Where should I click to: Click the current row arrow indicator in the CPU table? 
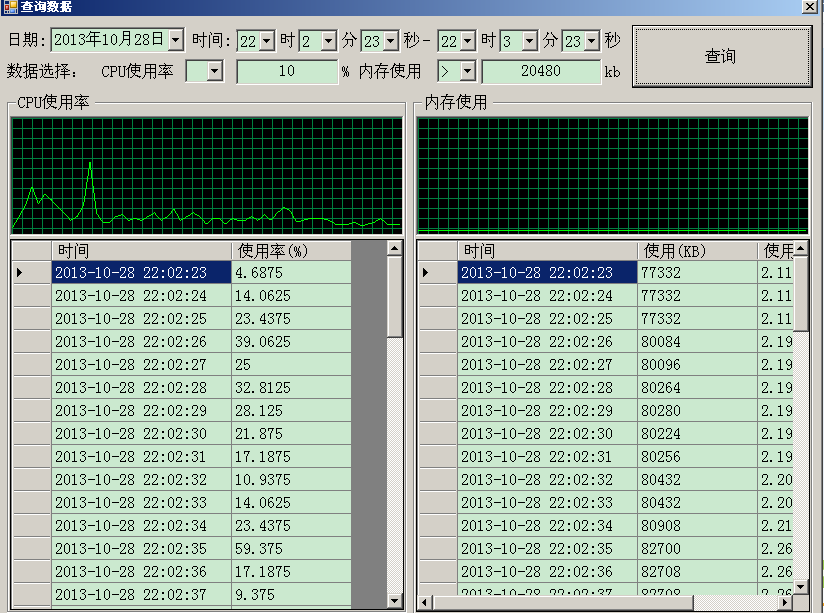pyautogui.click(x=22, y=272)
